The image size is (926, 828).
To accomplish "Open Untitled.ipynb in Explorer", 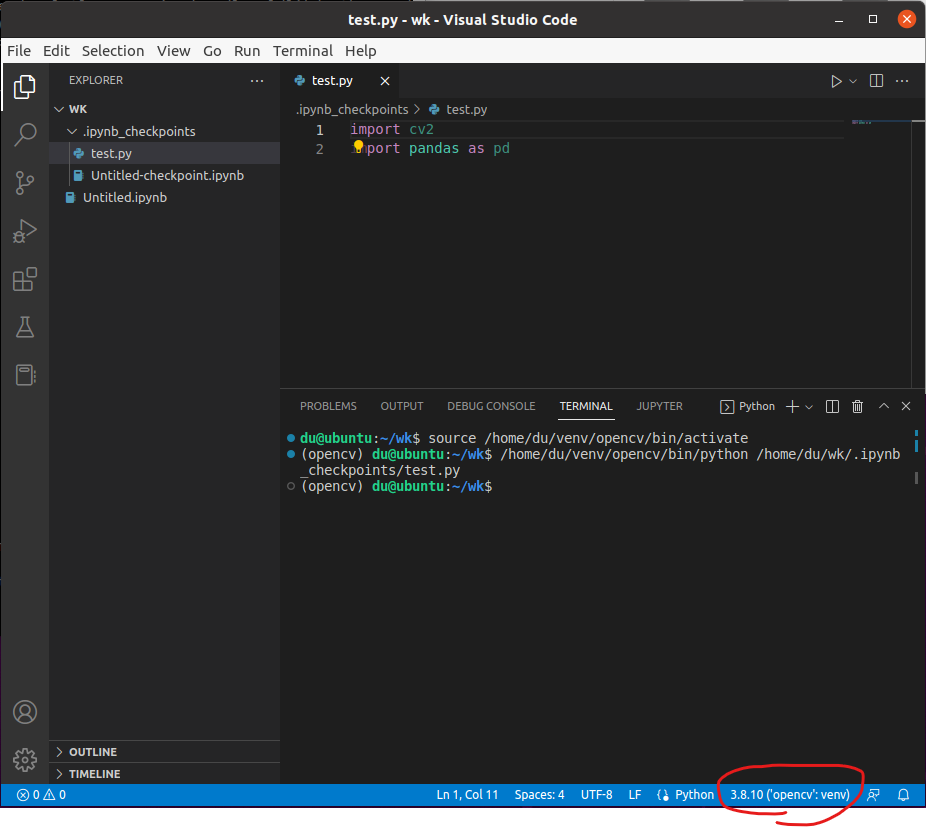I will (165, 197).
